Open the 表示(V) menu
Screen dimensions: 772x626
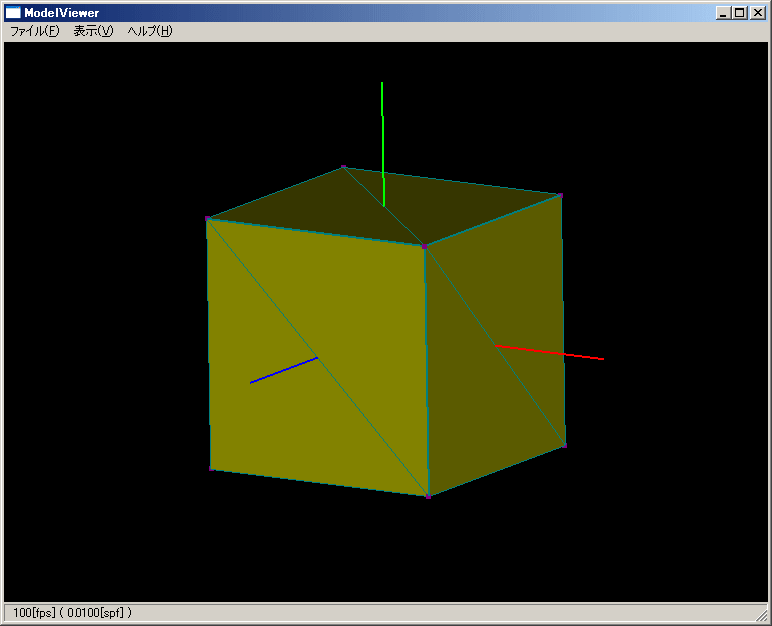93,31
